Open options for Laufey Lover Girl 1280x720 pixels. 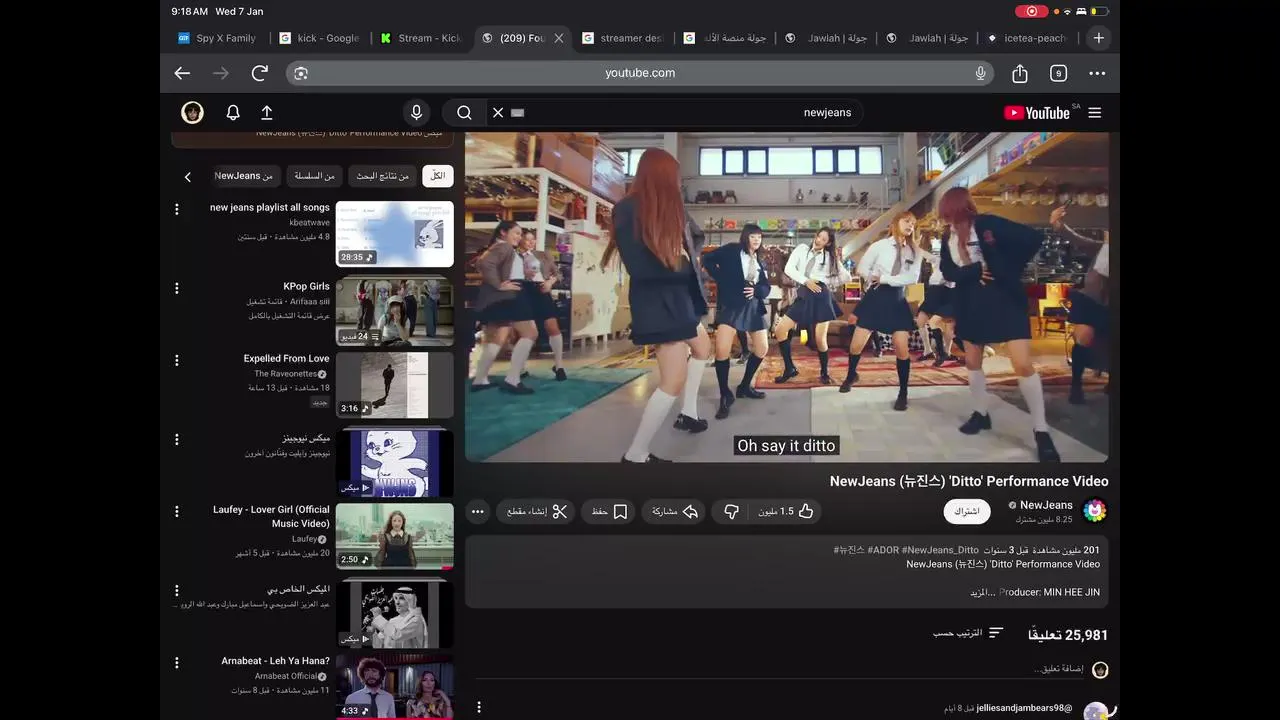177,511
